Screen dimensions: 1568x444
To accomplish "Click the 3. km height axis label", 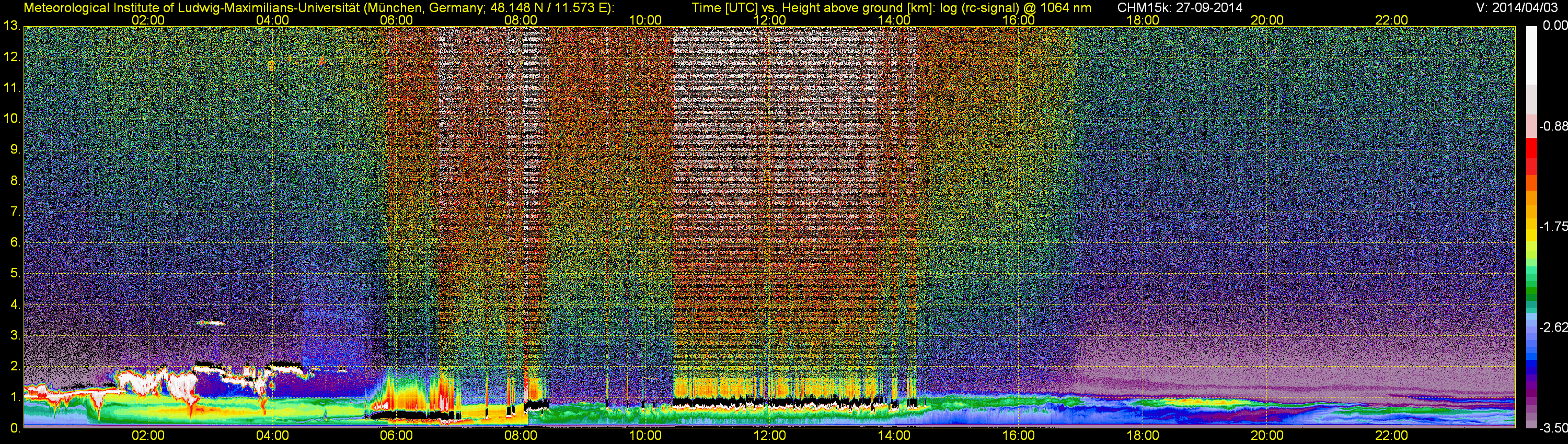I will coord(15,335).
